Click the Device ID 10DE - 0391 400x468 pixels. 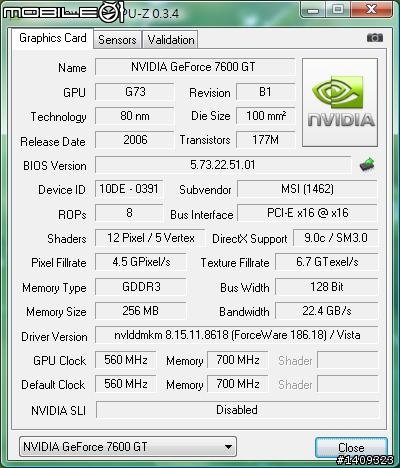129,189
